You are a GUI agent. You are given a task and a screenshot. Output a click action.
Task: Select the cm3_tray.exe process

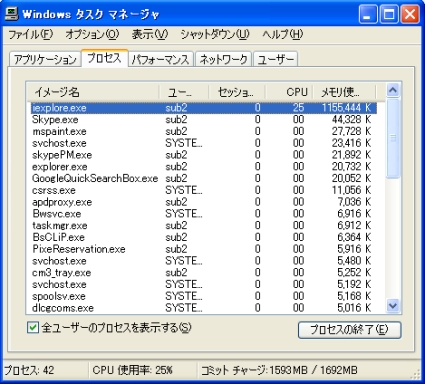[x=204, y=273]
